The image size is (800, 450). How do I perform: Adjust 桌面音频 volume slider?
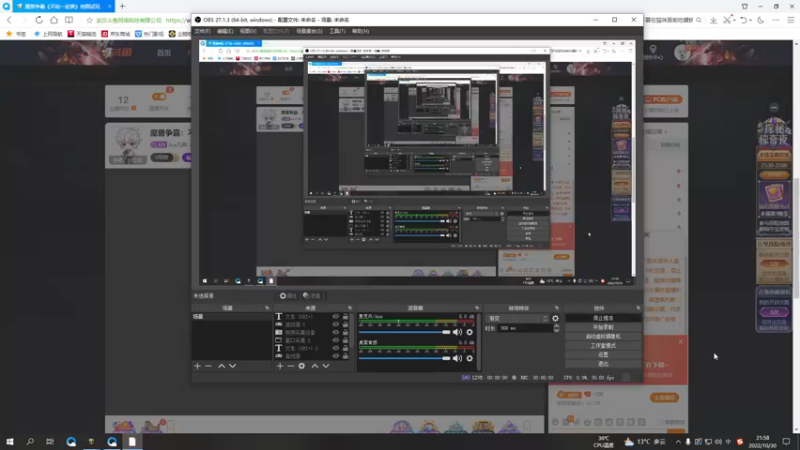pos(405,358)
